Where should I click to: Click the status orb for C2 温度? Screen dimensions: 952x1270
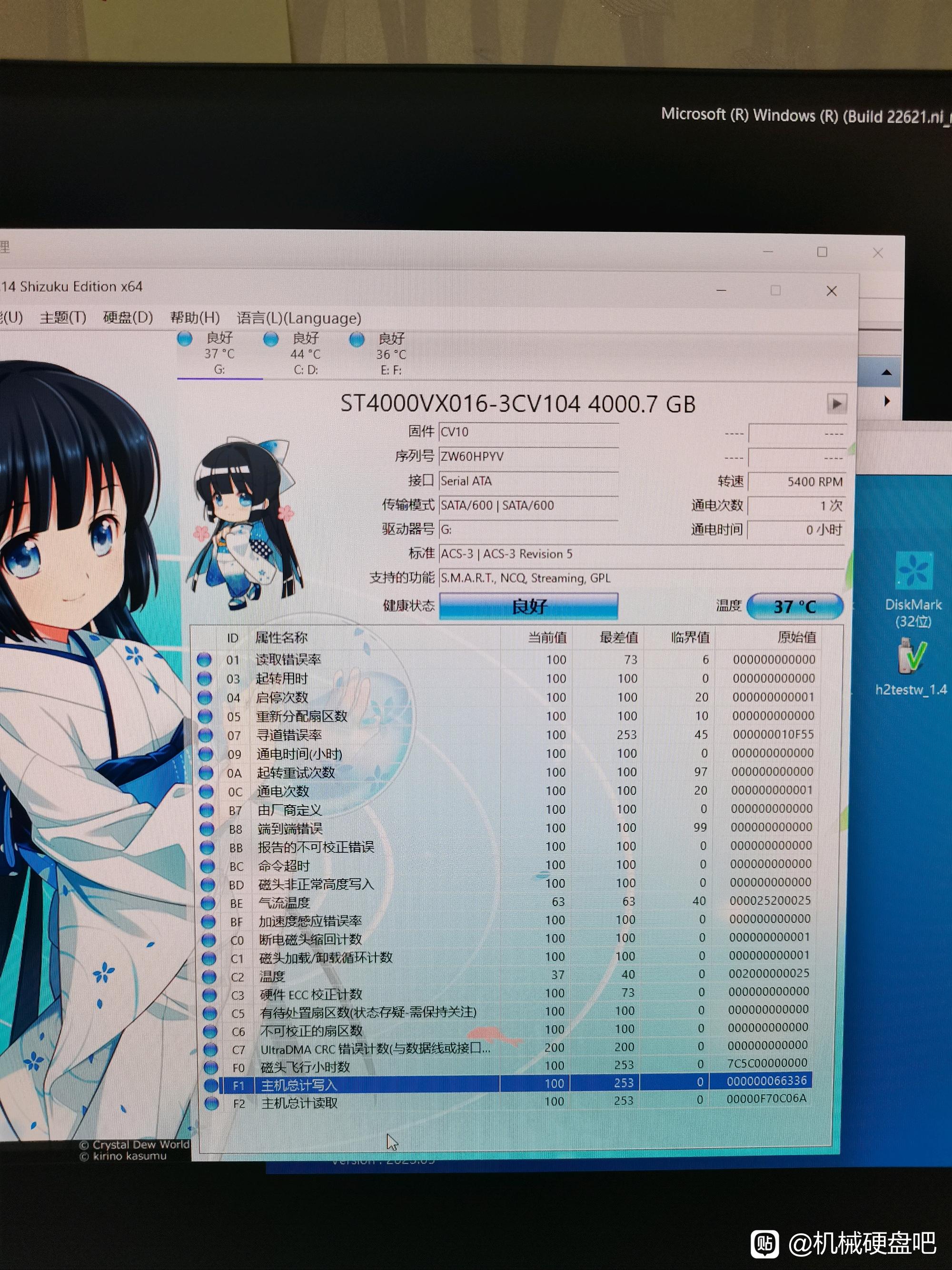209,977
